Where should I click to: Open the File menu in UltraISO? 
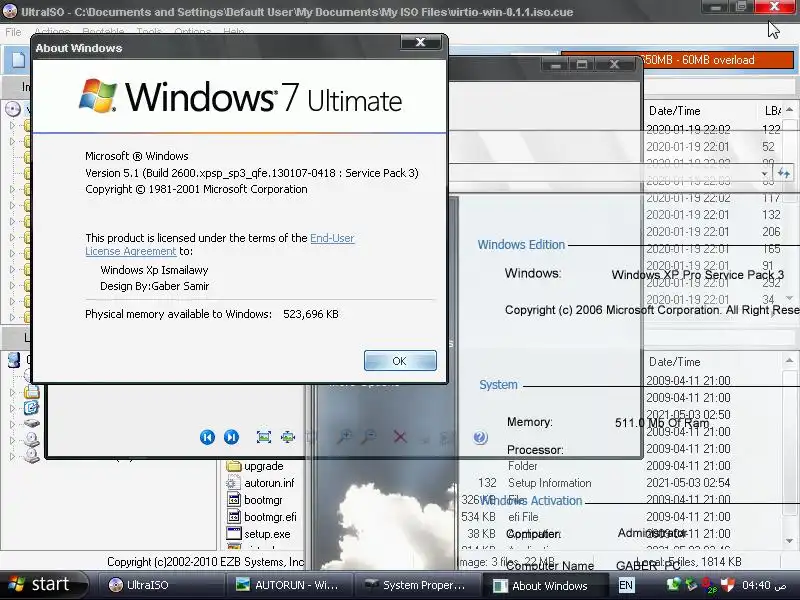coord(13,32)
